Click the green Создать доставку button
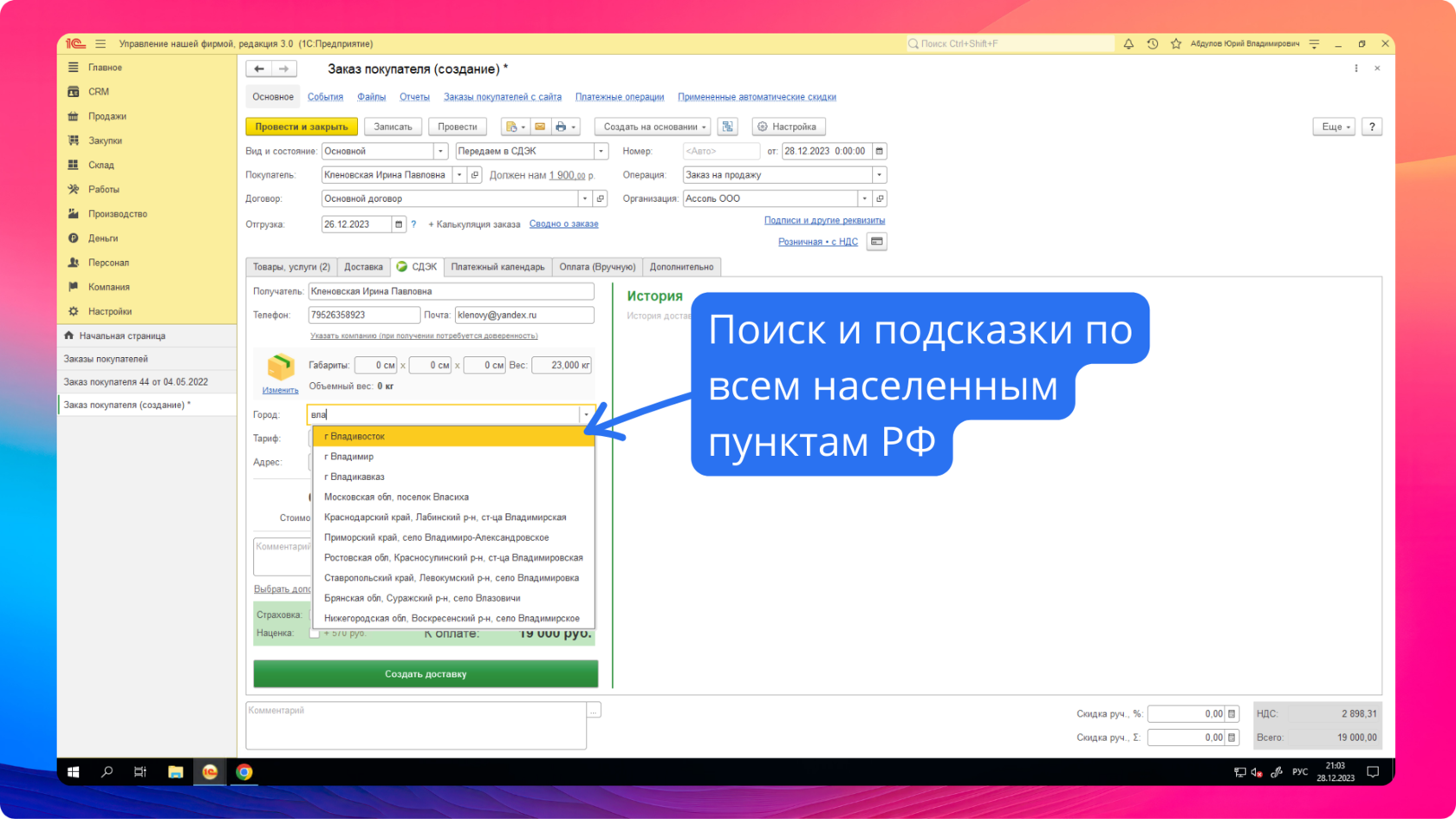 pos(426,673)
